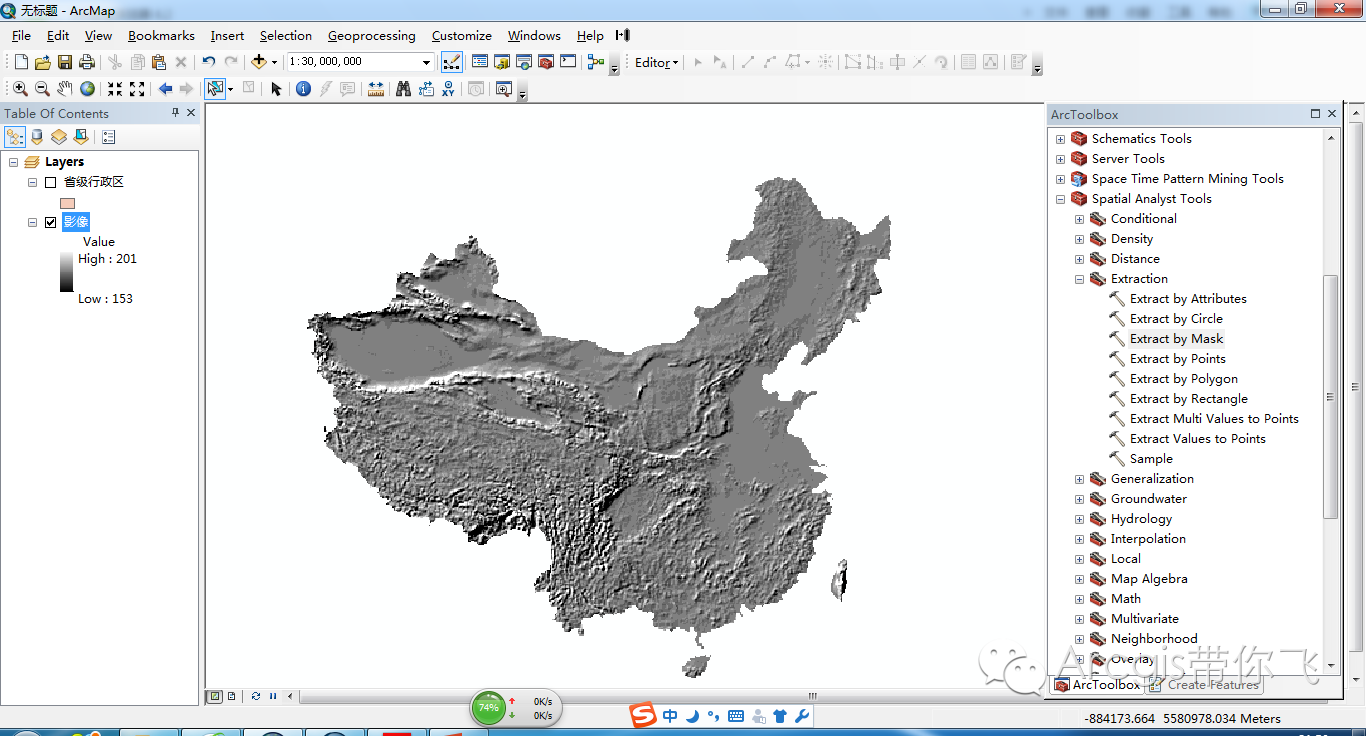Pause map drawing
1366x736 pixels.
tap(273, 696)
